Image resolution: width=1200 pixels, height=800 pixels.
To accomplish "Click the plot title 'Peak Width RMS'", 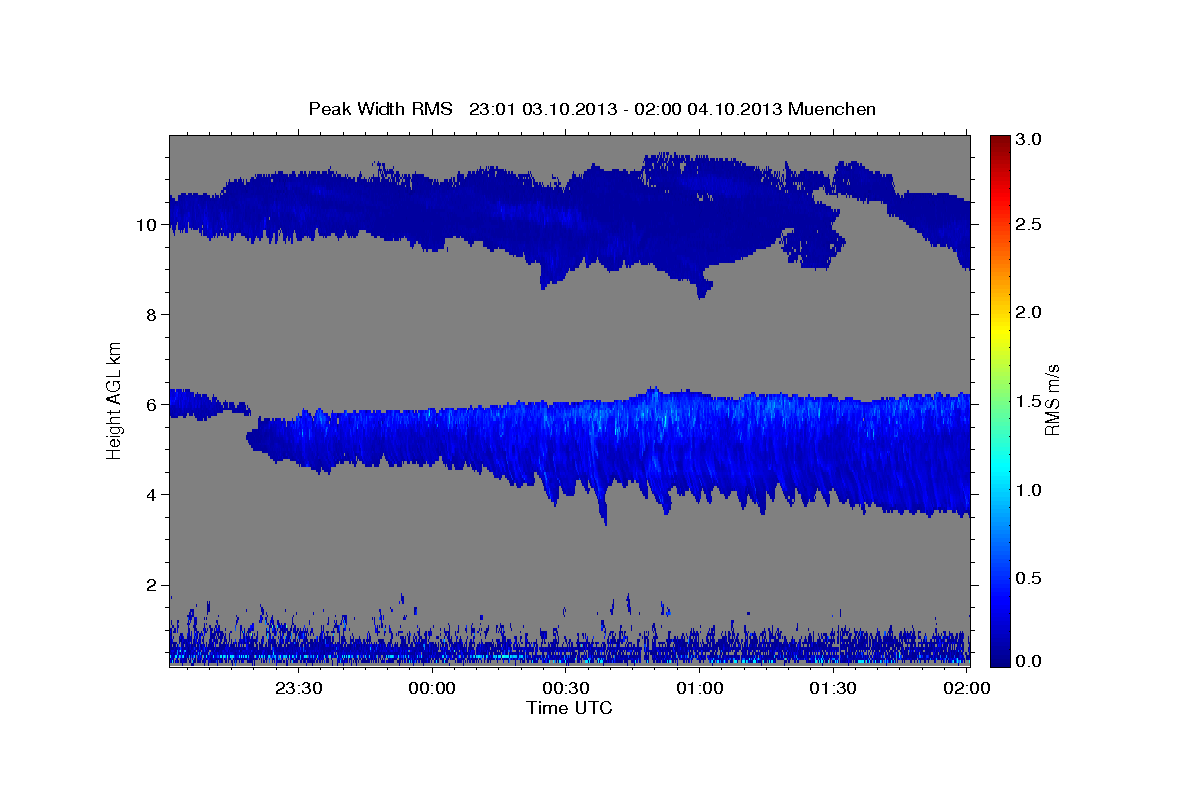I will coord(381,109).
